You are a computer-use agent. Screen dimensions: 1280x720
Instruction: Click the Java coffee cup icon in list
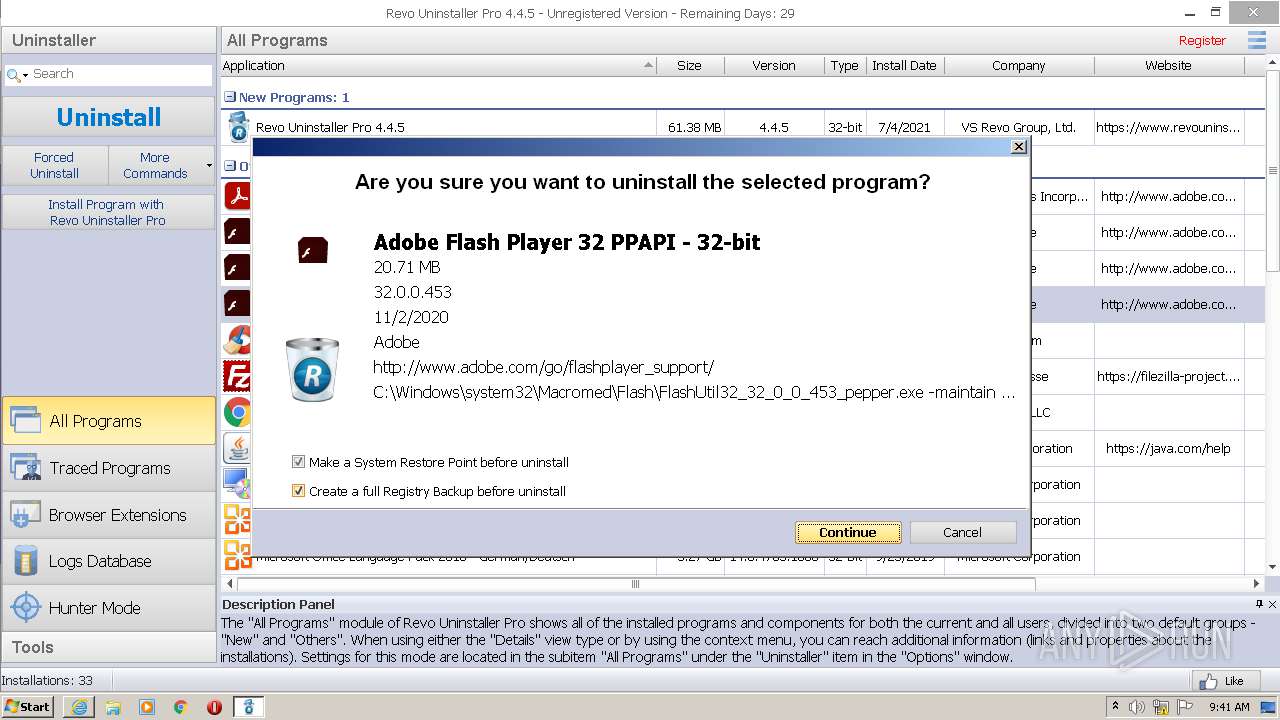click(x=237, y=448)
